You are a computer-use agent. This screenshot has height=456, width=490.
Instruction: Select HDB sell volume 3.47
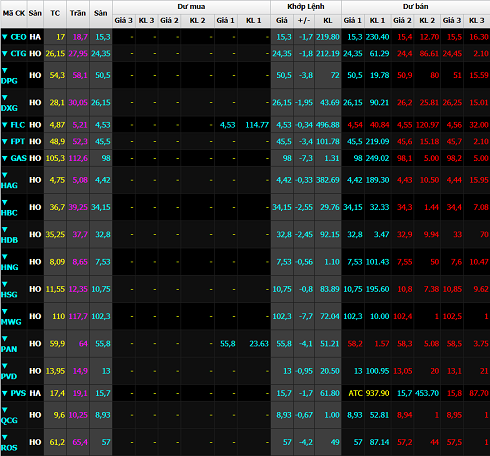pos(381,234)
